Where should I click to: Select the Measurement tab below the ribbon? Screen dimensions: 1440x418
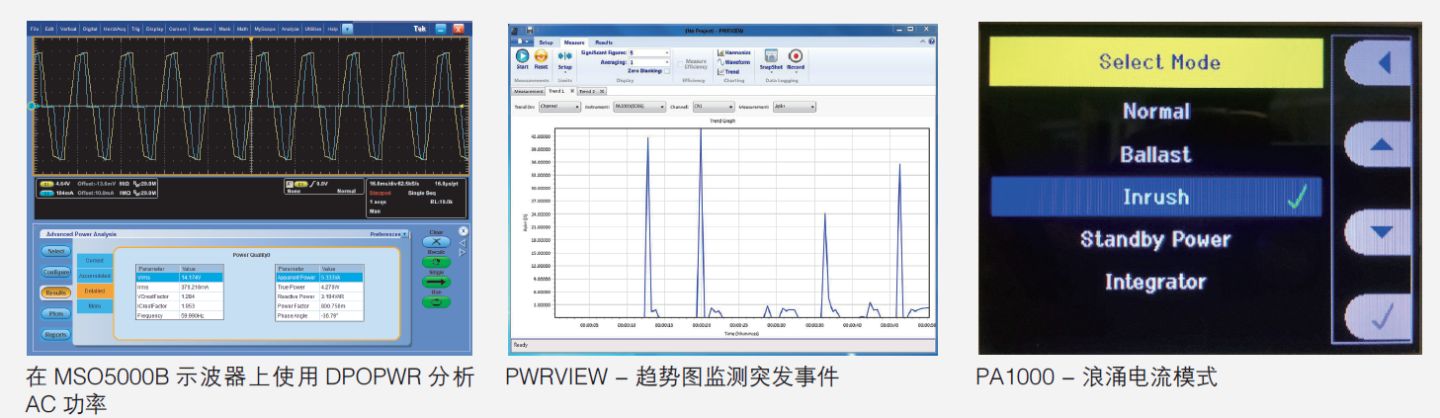[528, 91]
